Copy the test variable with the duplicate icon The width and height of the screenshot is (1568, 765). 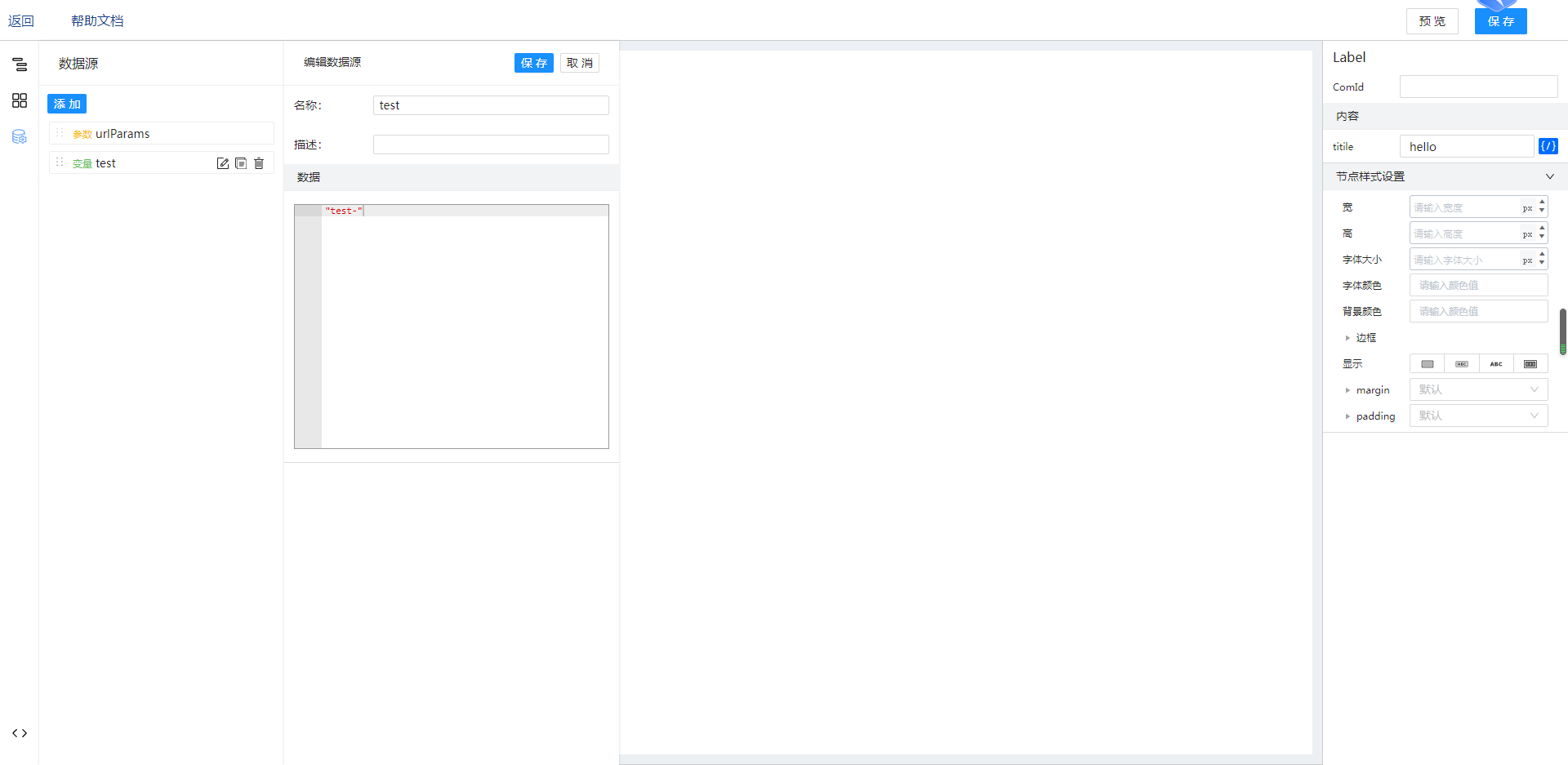pyautogui.click(x=241, y=163)
